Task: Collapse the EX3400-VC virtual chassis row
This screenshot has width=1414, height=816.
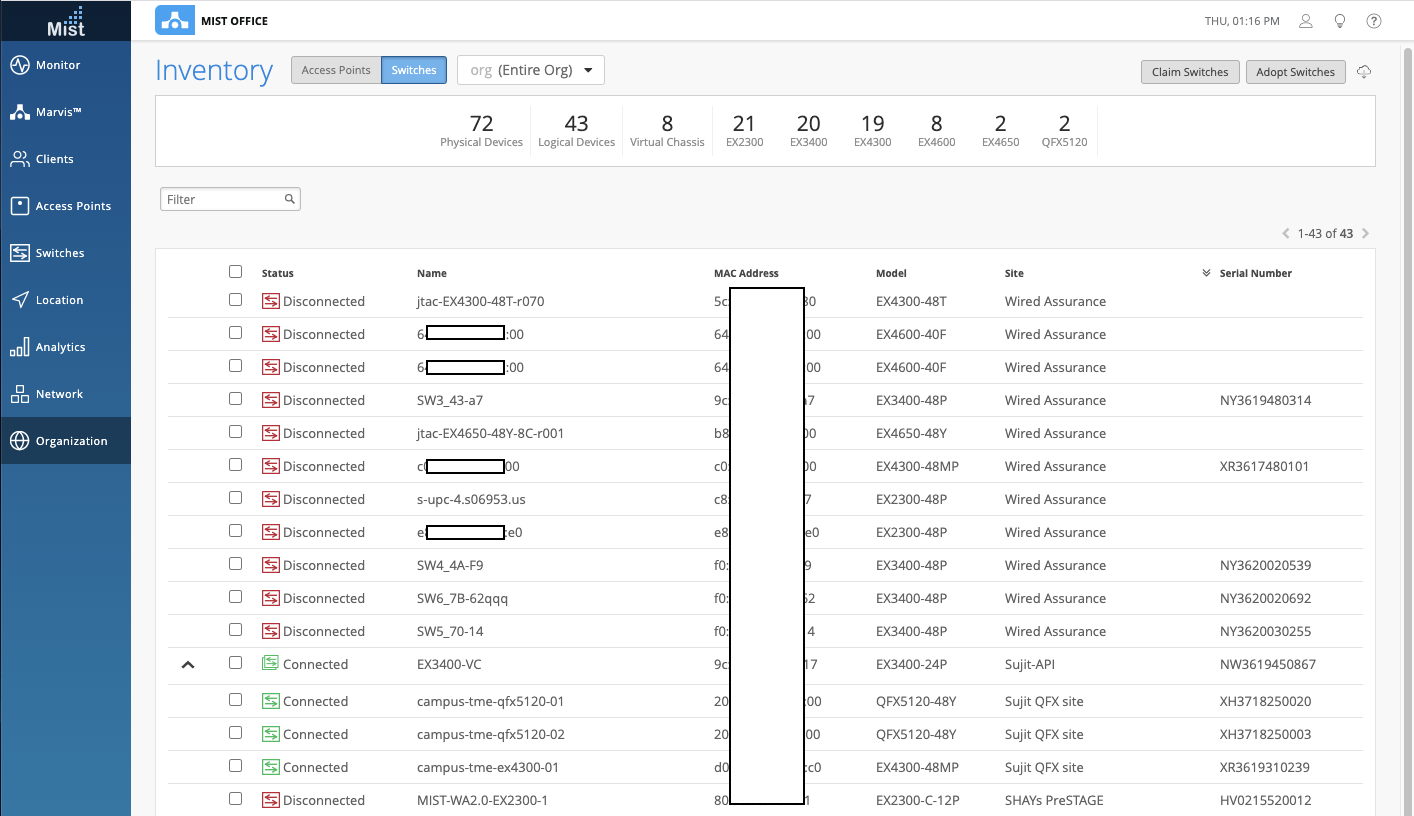Action: click(x=188, y=664)
